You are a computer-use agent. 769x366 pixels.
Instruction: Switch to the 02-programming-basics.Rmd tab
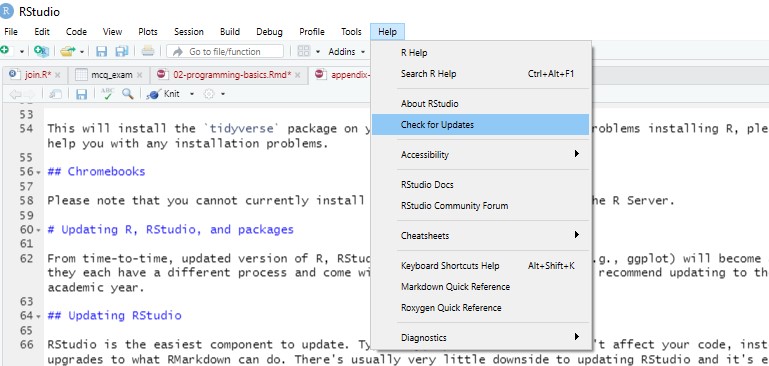[232, 75]
